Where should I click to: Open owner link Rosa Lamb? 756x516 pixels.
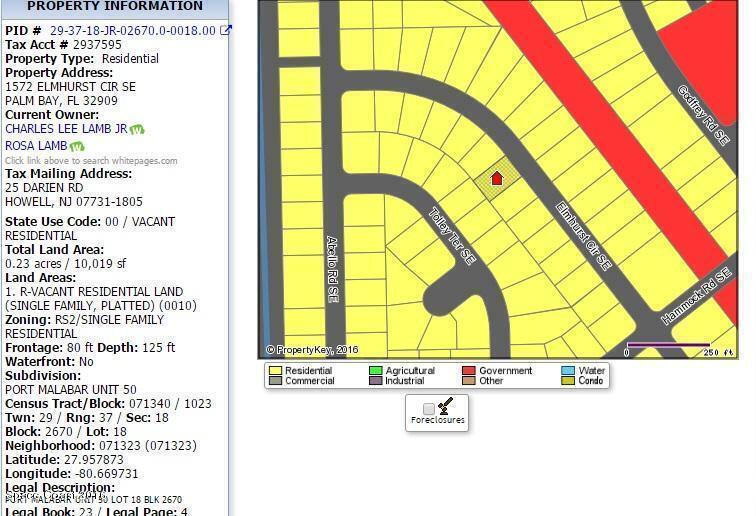click(36, 146)
